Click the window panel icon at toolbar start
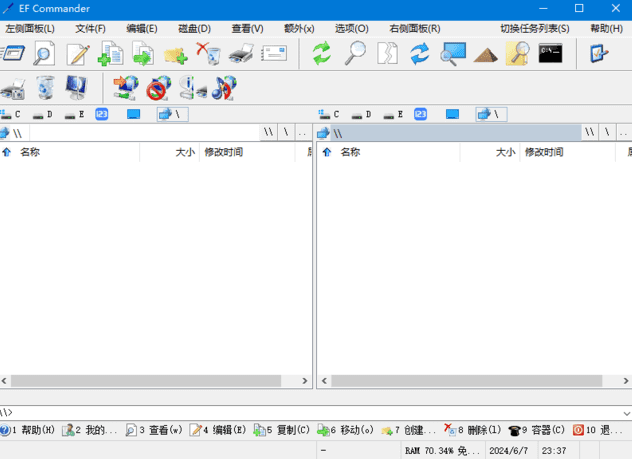Image resolution: width=632 pixels, height=459 pixels. (12, 54)
